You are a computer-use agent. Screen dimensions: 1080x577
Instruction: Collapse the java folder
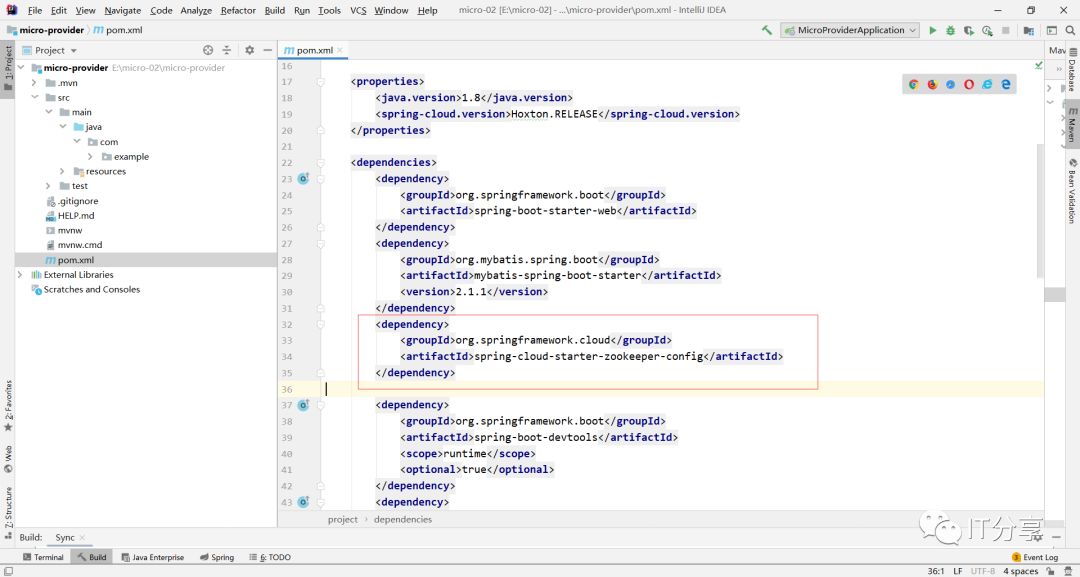point(63,127)
